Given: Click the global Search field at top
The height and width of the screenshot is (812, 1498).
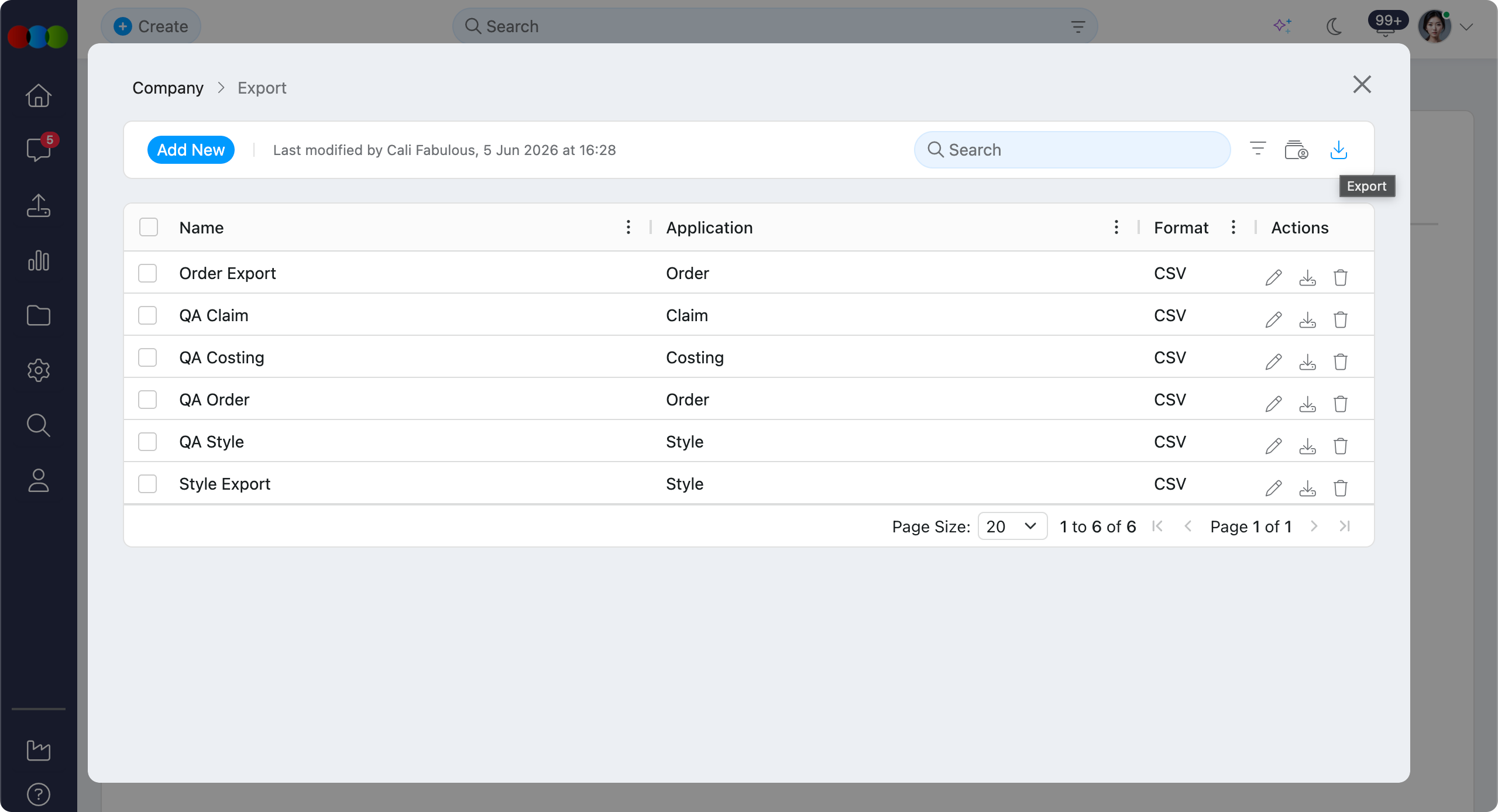Looking at the screenshot, I should pos(775,26).
